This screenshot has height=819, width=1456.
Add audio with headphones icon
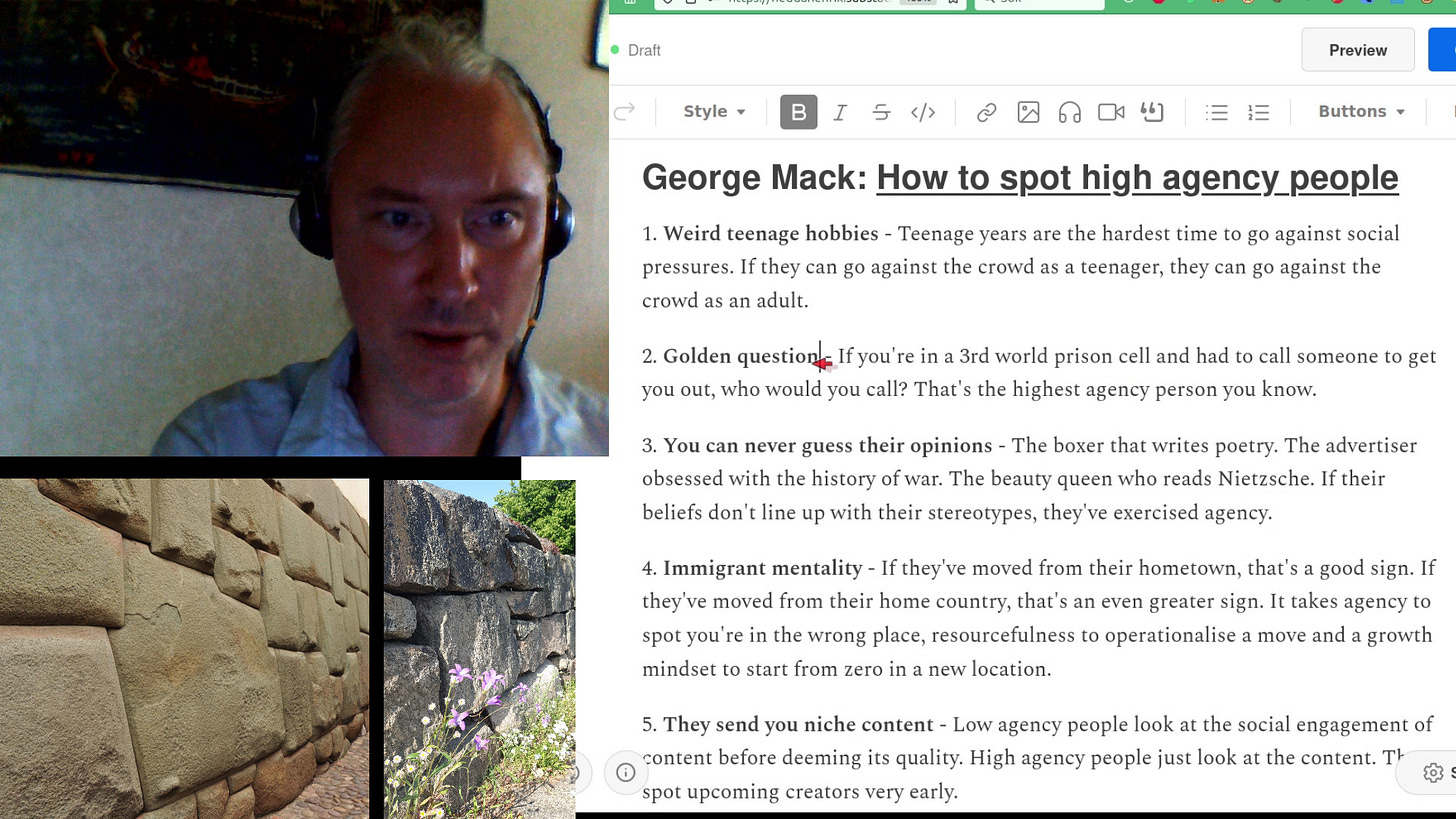tap(1070, 112)
